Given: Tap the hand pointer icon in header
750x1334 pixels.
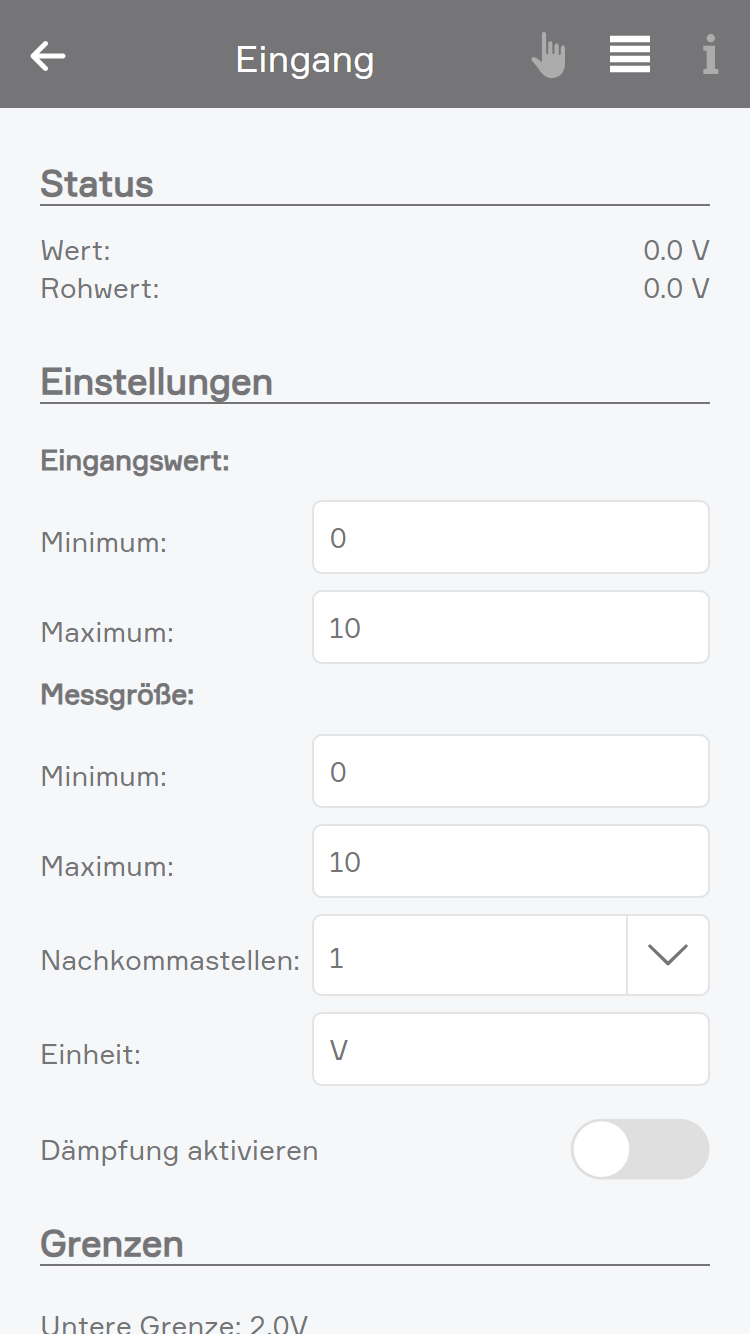Looking at the screenshot, I should click(549, 55).
